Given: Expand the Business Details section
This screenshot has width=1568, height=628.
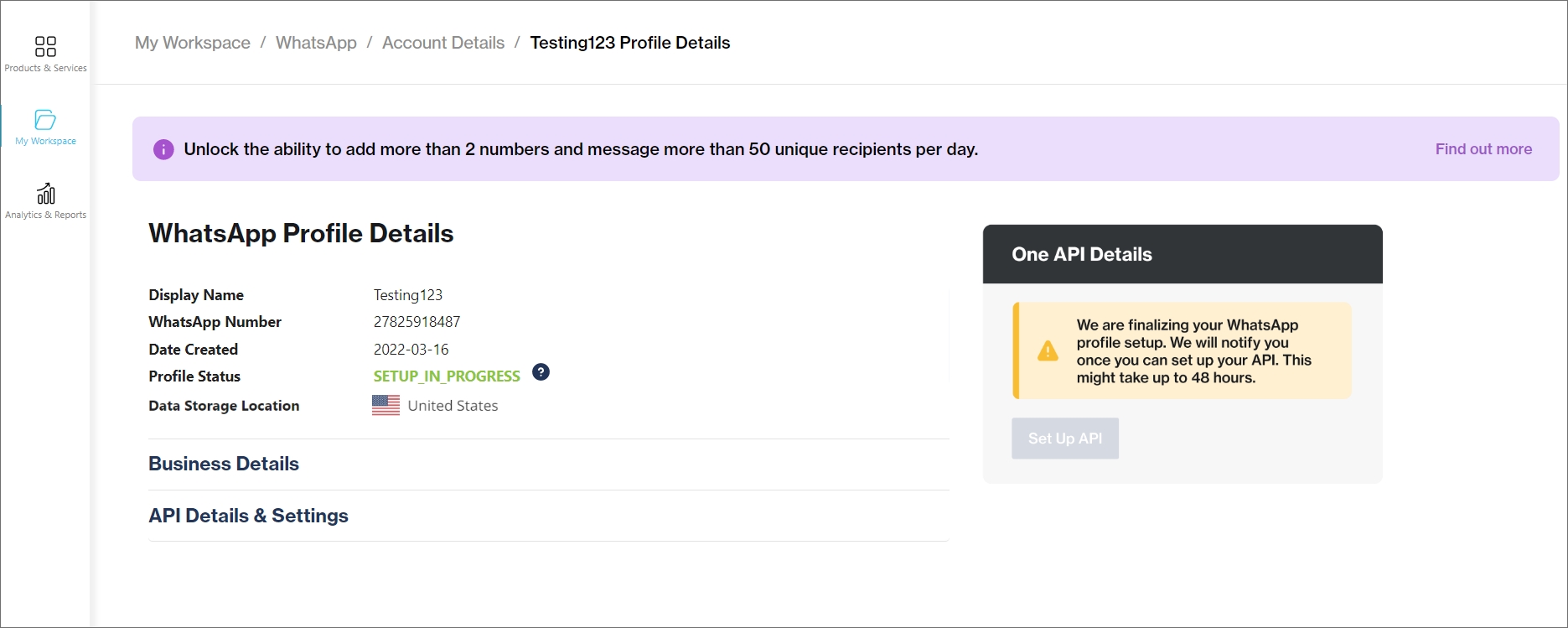Looking at the screenshot, I should (224, 464).
